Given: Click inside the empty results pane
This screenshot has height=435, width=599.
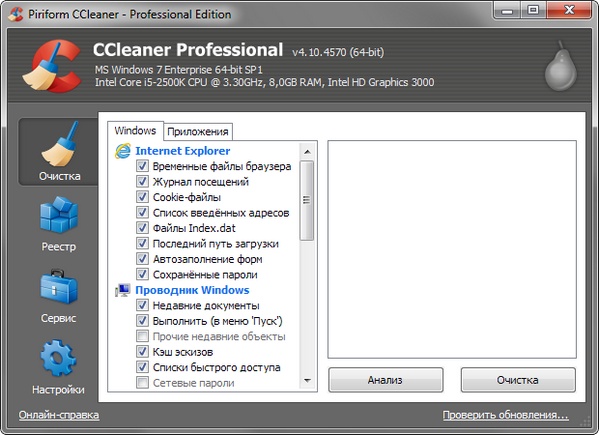Looking at the screenshot, I should click(x=452, y=249).
